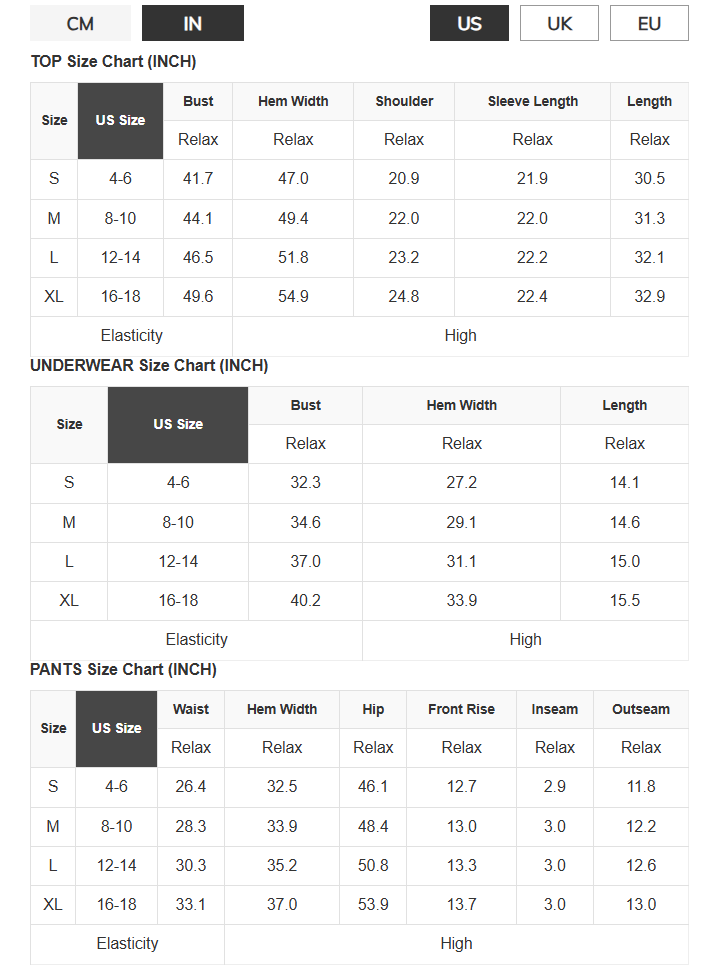Viewport: 728px width, 980px height.
Task: Click the Inseam column header
Action: pos(555,709)
